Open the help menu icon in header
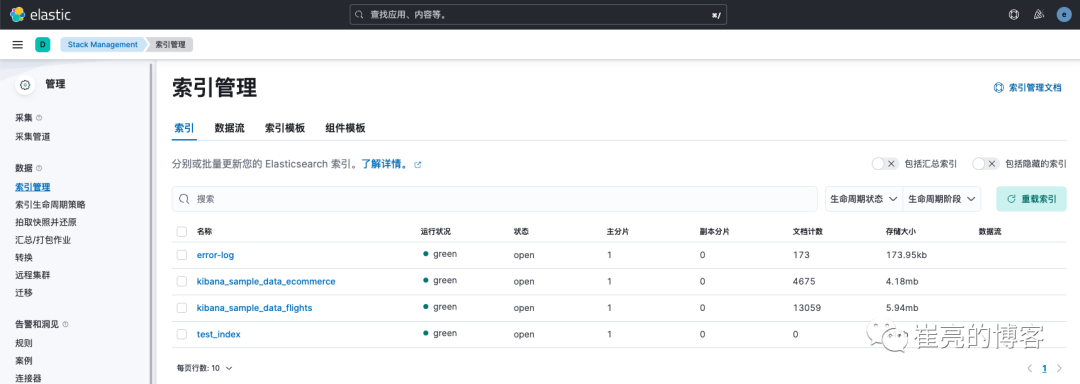The image size is (1080, 384). coord(1013,14)
